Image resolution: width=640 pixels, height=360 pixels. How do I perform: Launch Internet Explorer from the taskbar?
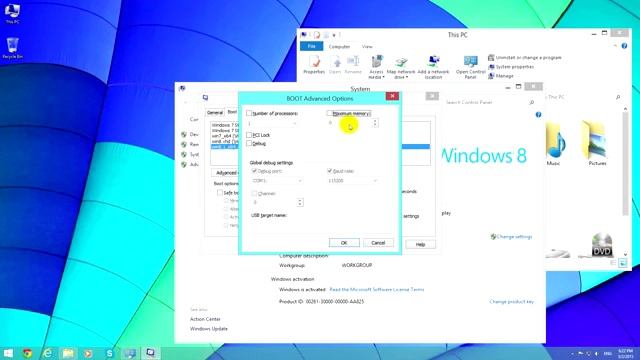click(x=47, y=353)
